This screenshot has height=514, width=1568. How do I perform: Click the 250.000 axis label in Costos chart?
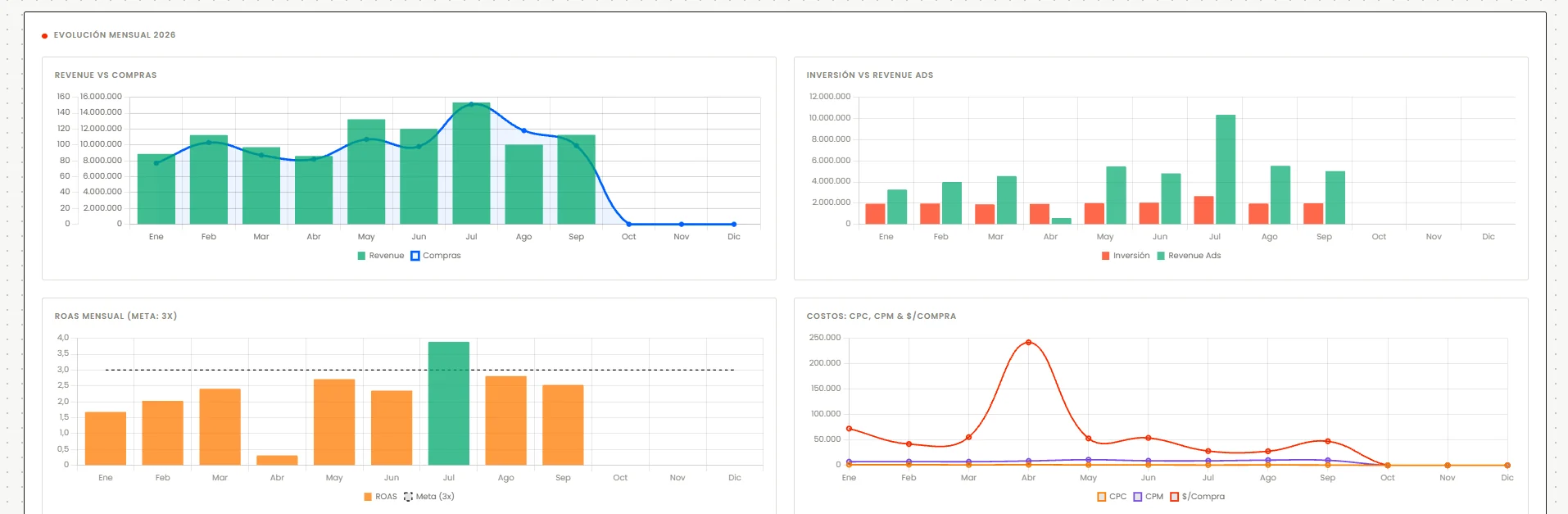825,338
